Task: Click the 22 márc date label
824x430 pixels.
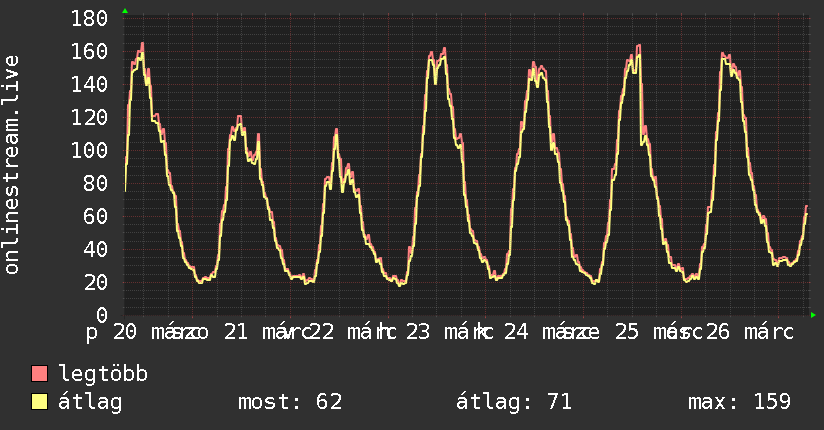Action: 352,332
